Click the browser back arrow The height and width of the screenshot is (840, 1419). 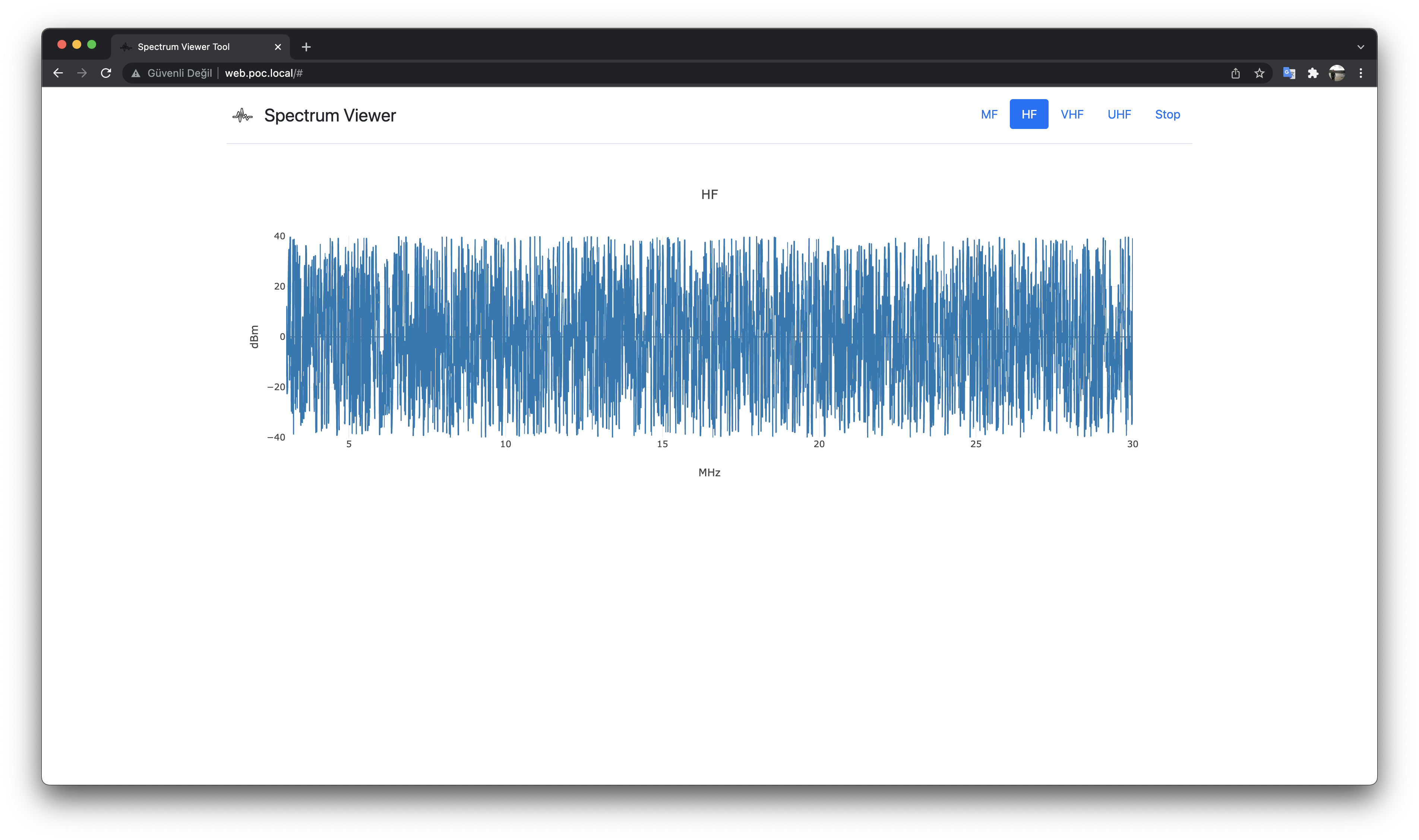click(58, 73)
